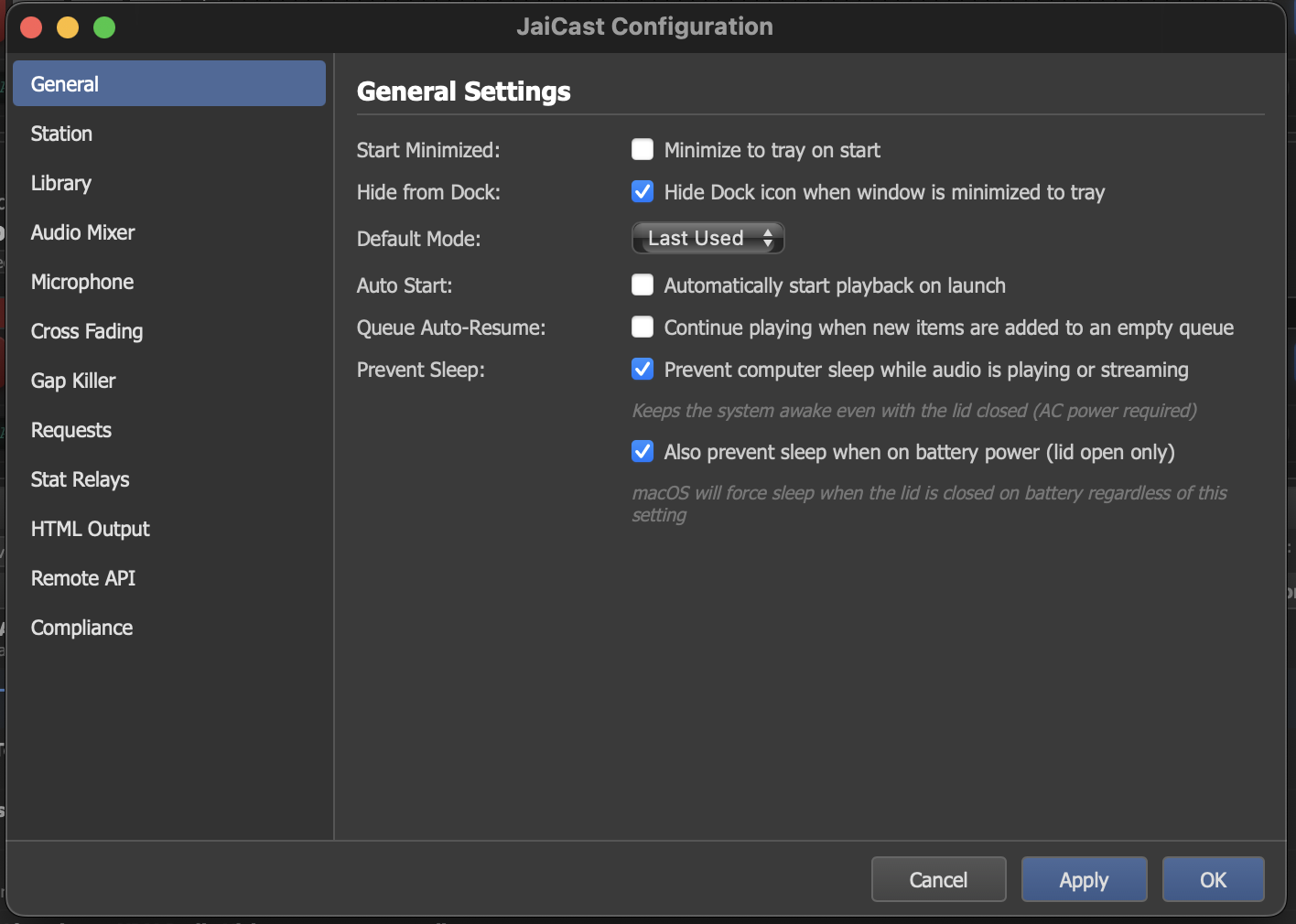This screenshot has height=924, width=1296.
Task: Click the Queue Auto-Resume label
Action: (451, 328)
